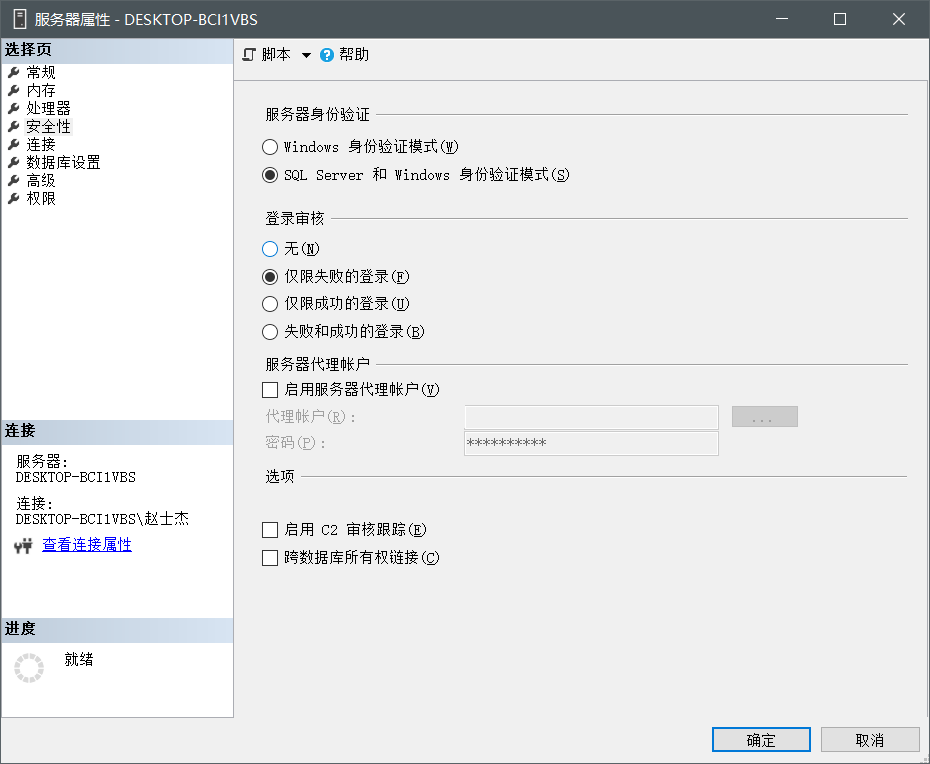The height and width of the screenshot is (764, 930).
Task: Open the 高级 page
Action: [x=41, y=180]
